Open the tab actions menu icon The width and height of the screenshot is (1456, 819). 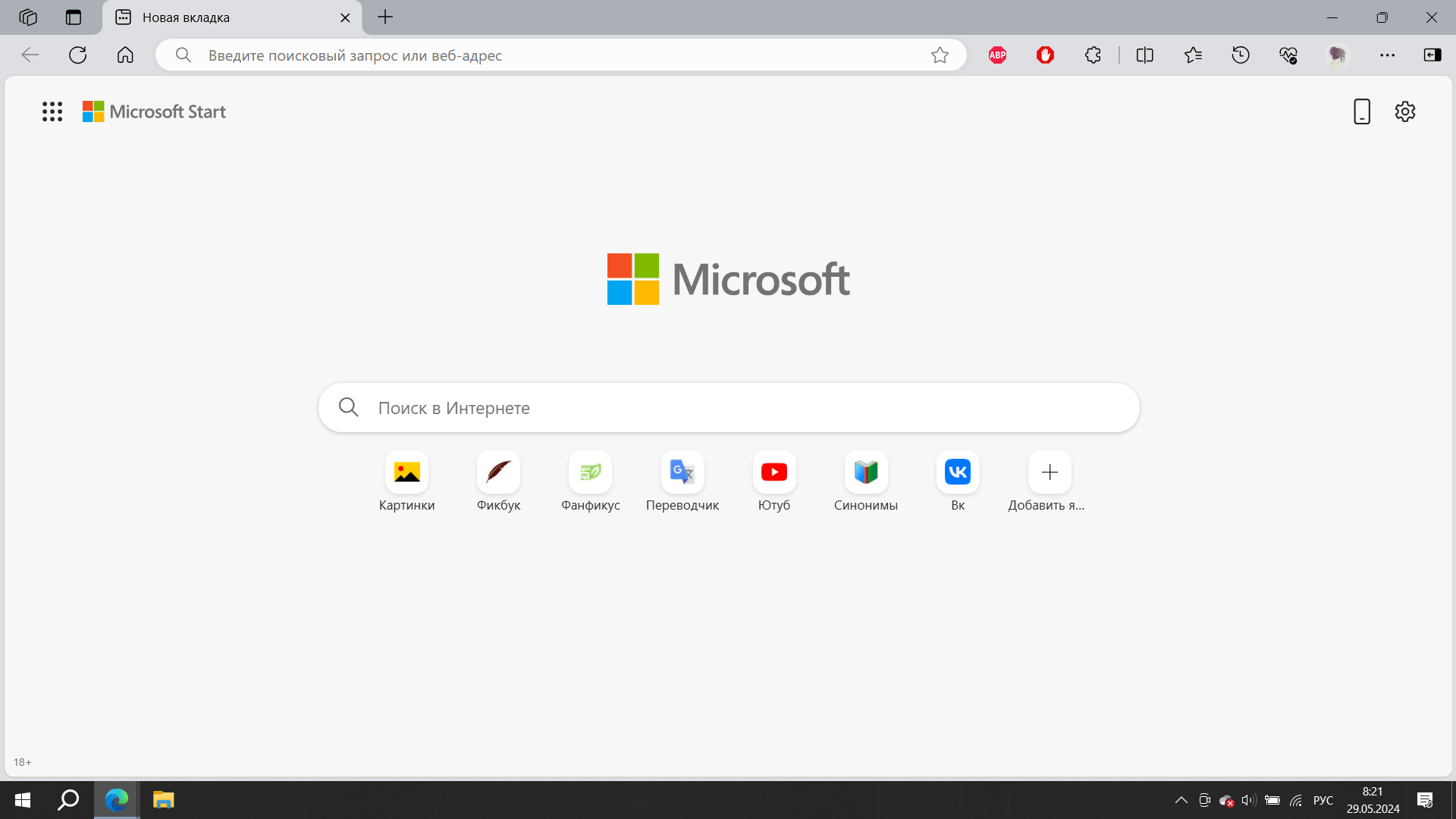pos(74,17)
